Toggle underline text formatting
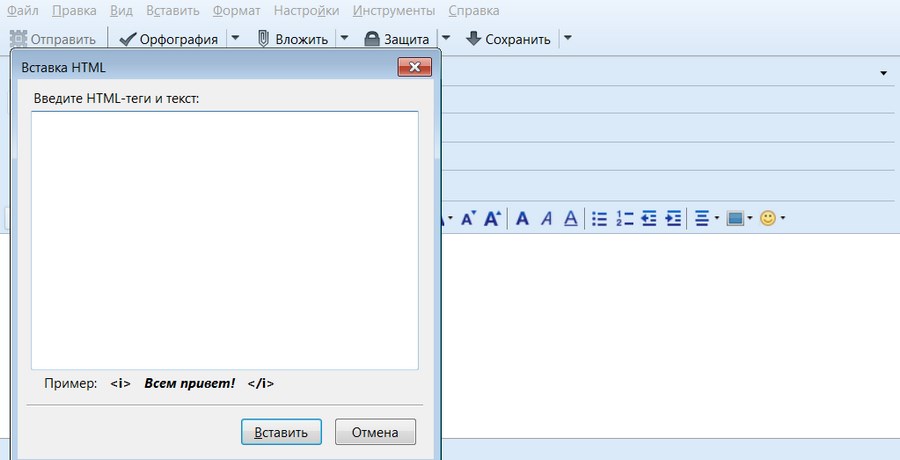The height and width of the screenshot is (460, 900). point(570,219)
